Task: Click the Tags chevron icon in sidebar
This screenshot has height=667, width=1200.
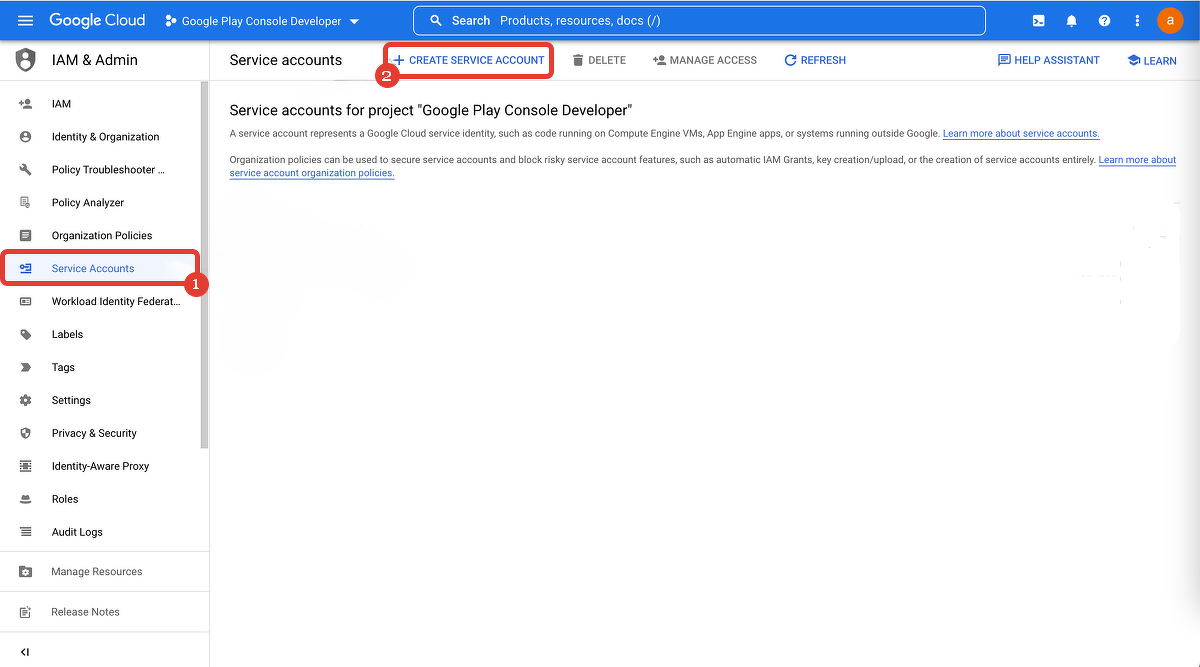Action: [26, 368]
